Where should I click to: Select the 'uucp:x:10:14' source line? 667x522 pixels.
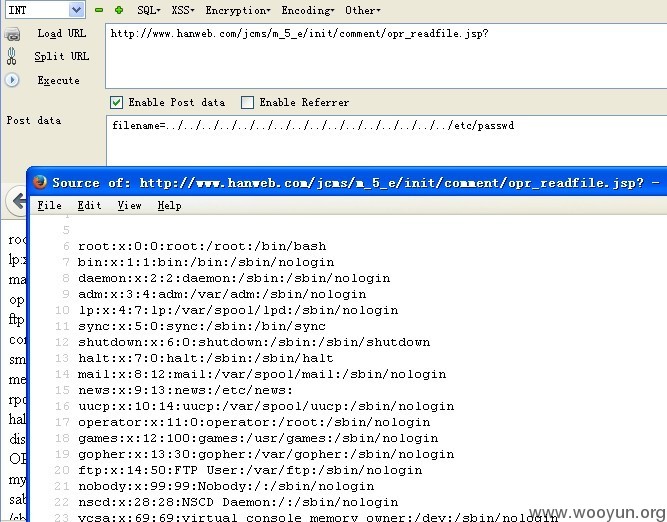tap(266, 406)
